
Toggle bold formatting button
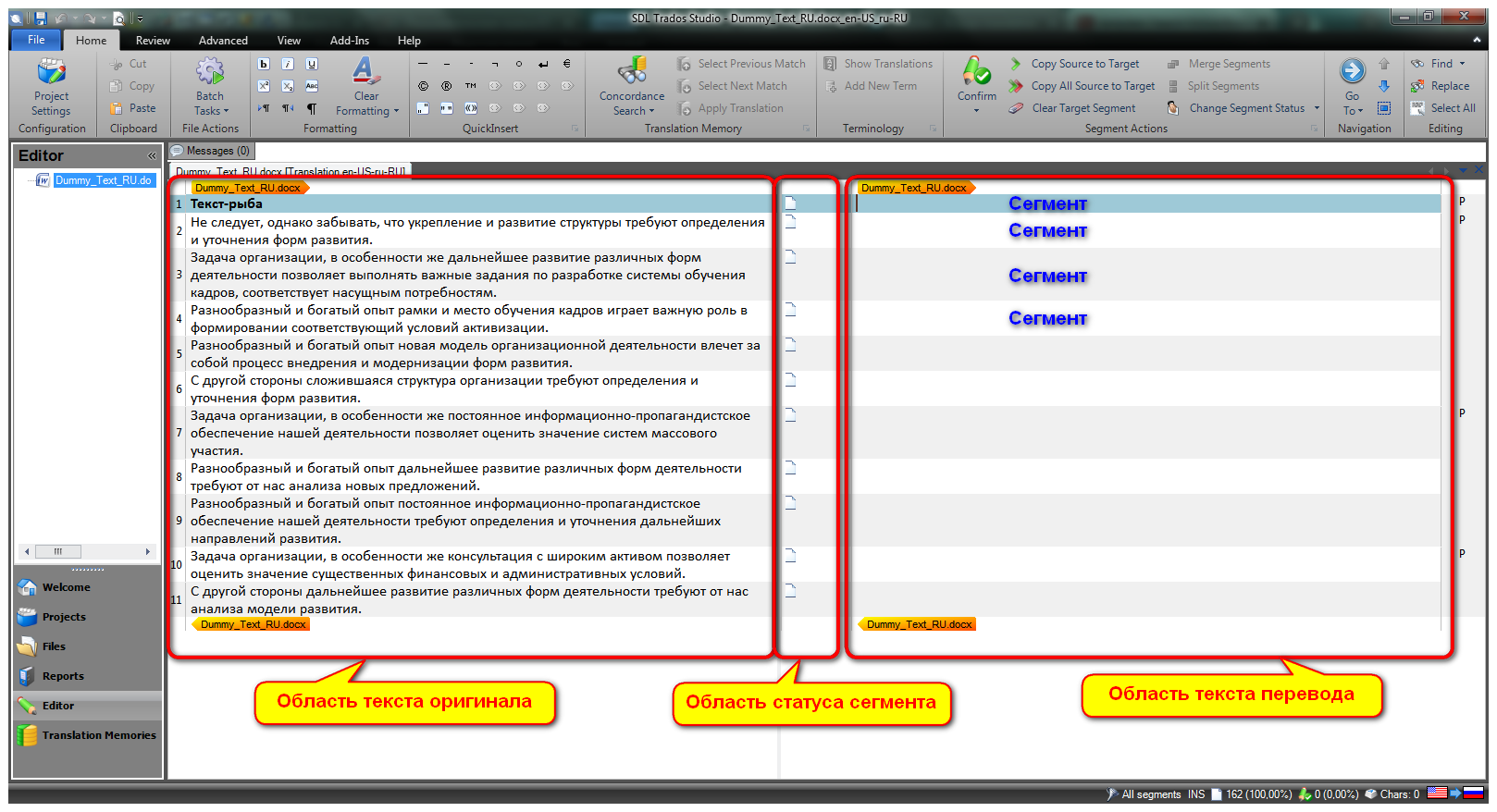click(264, 64)
